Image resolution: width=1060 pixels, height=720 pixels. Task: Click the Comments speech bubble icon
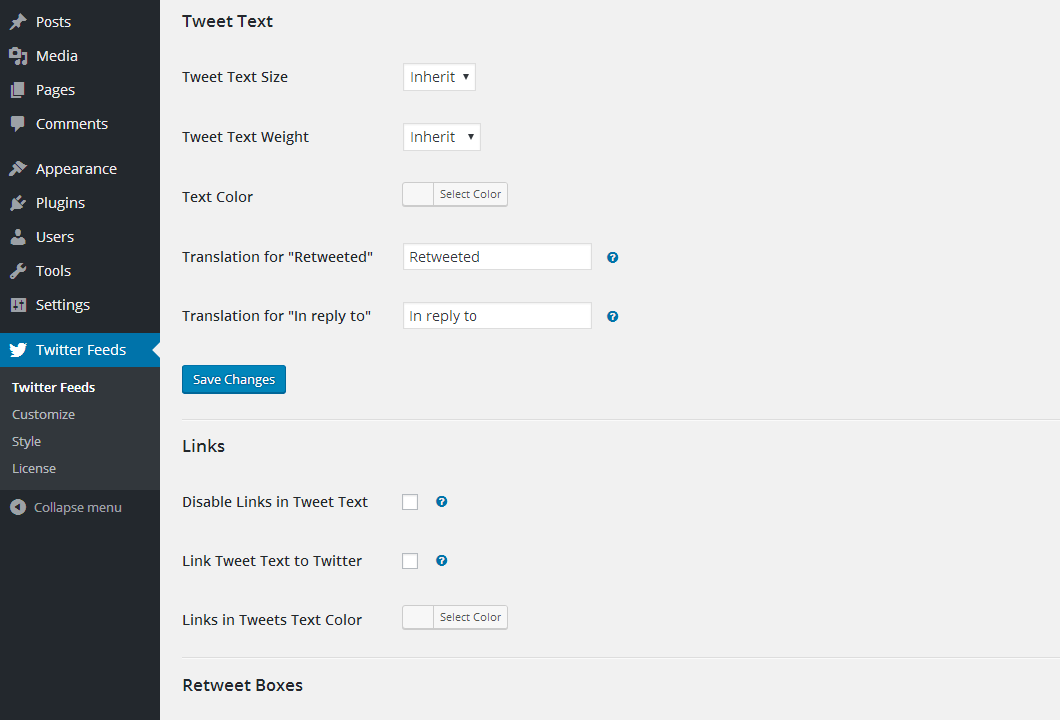18,124
